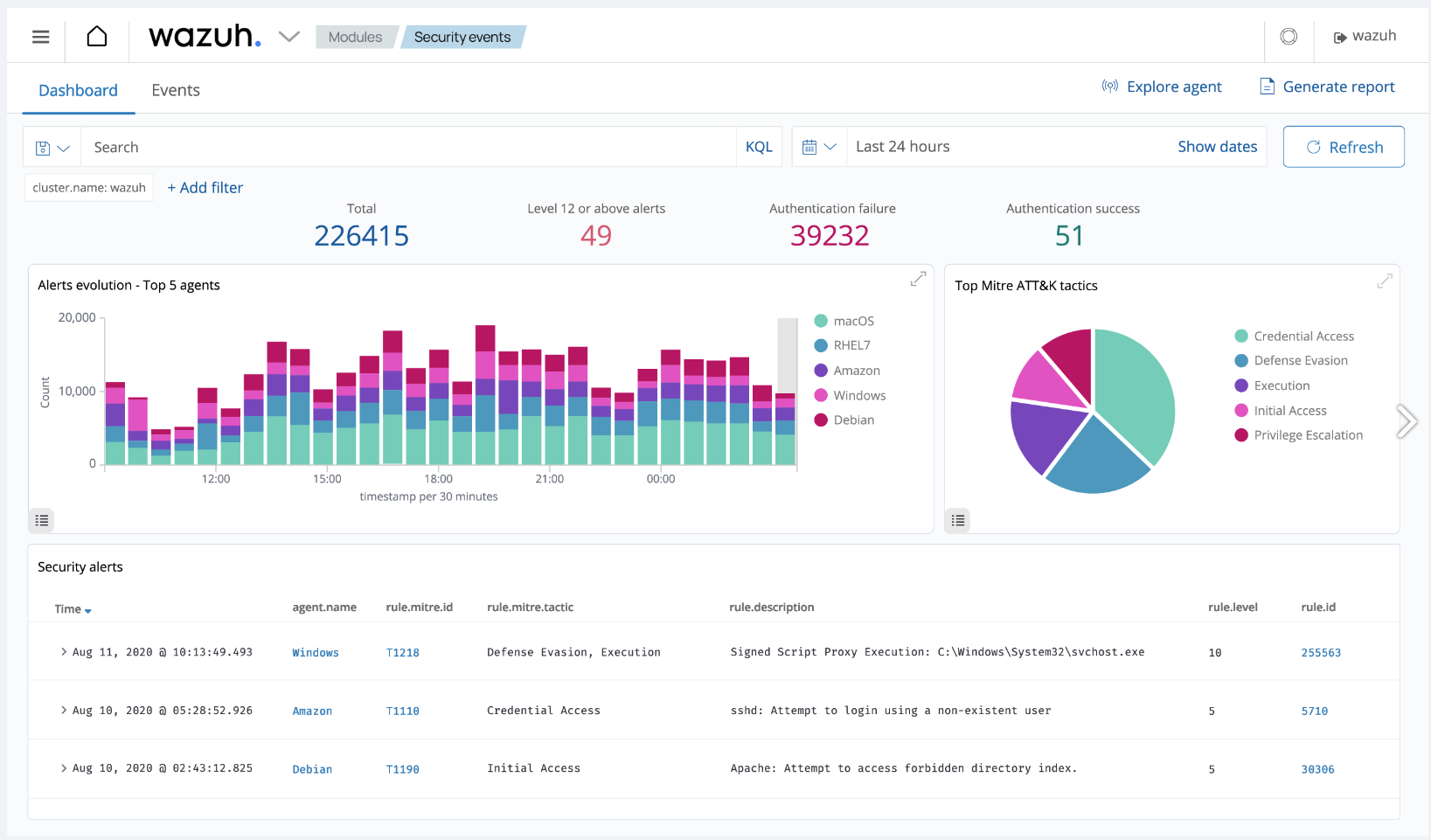Open the navigation hamburger menu

pyautogui.click(x=40, y=36)
